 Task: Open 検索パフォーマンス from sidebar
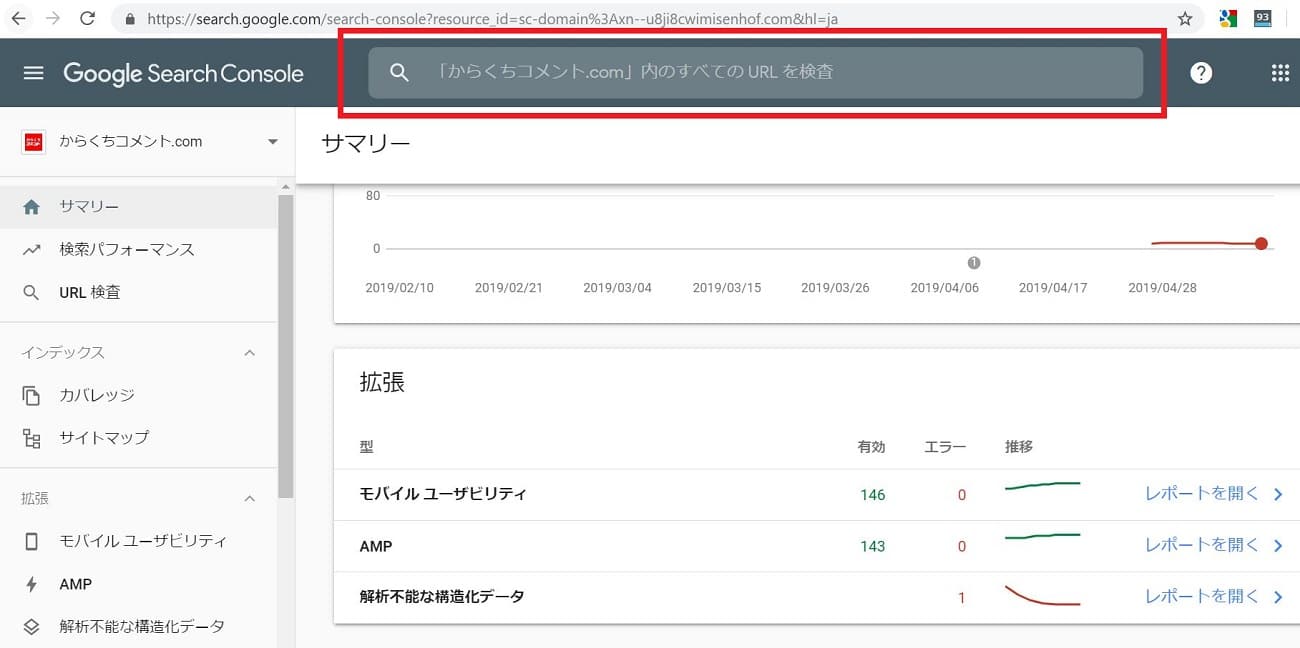click(x=126, y=250)
